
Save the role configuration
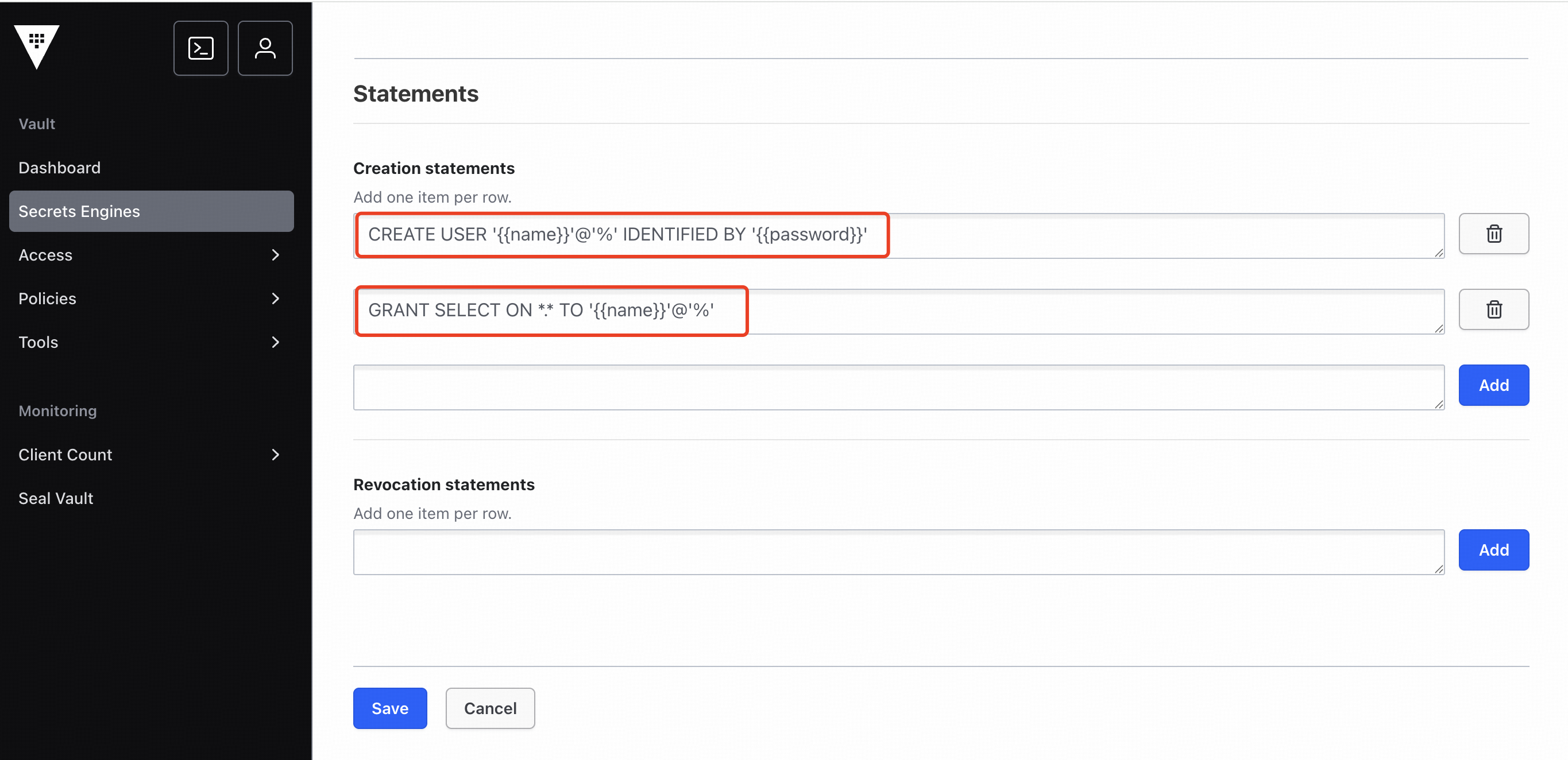coord(389,708)
